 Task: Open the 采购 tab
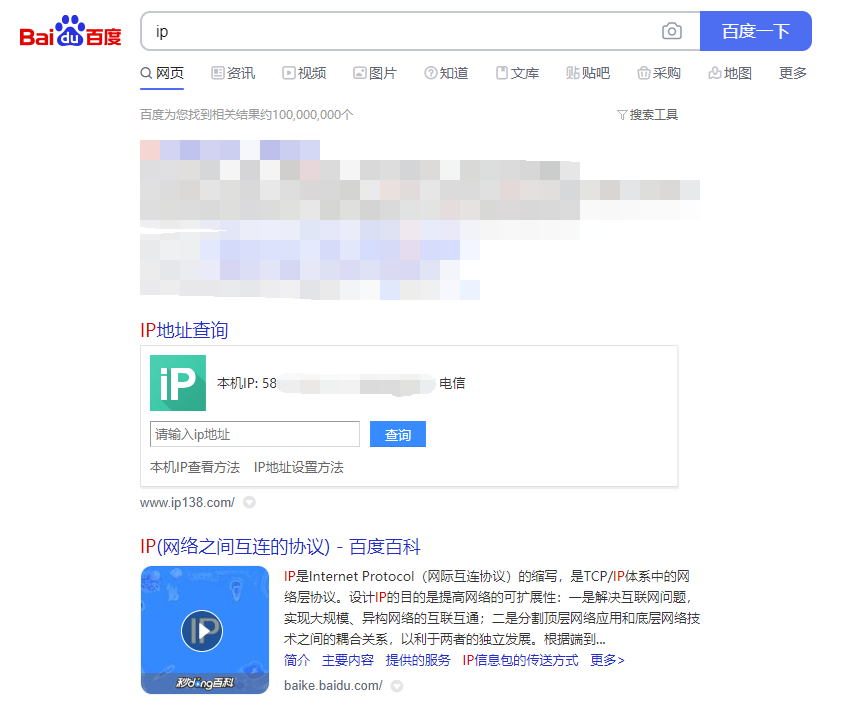(x=659, y=73)
